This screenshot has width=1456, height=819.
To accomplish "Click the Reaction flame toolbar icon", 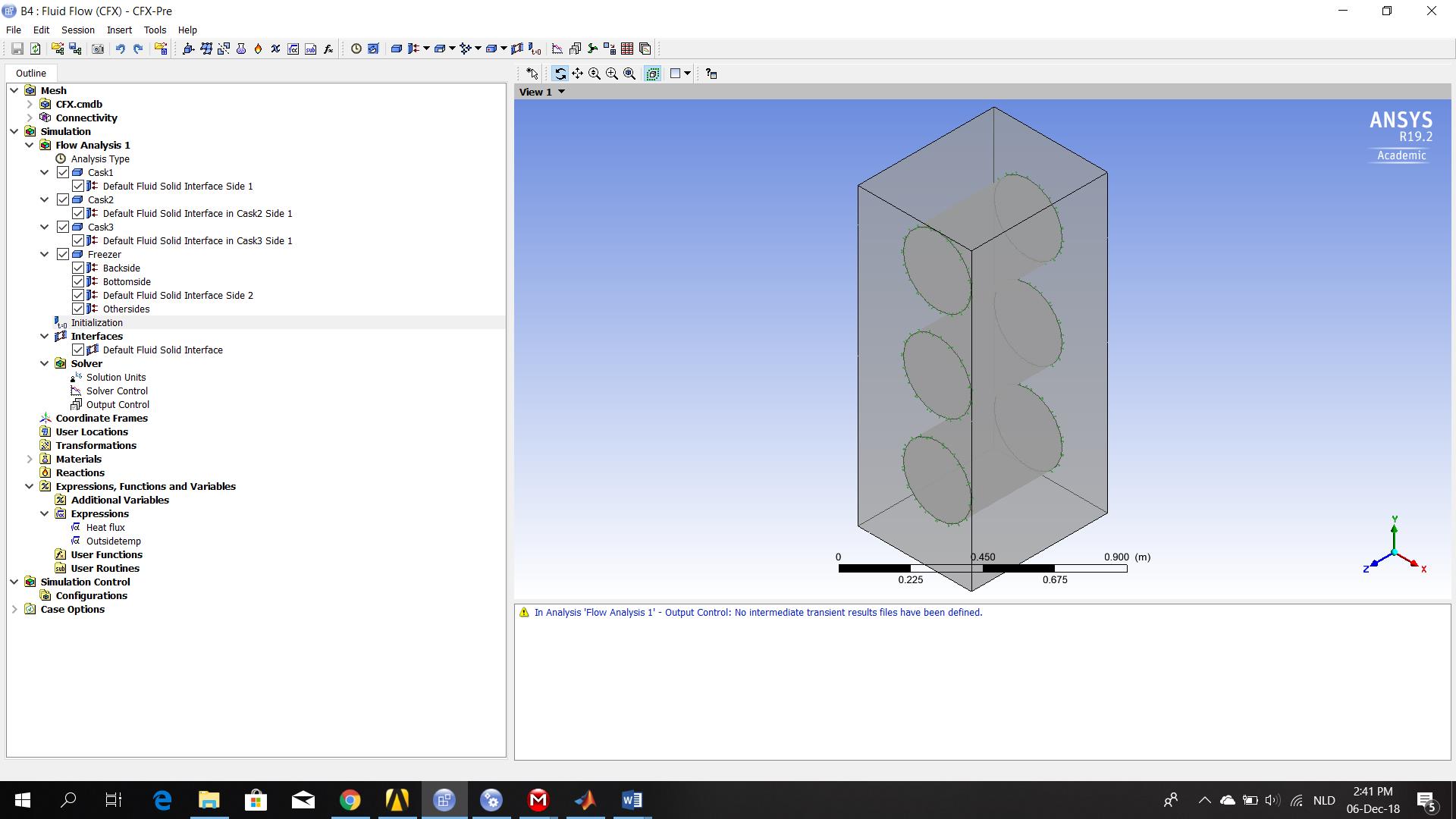I will coord(258,49).
